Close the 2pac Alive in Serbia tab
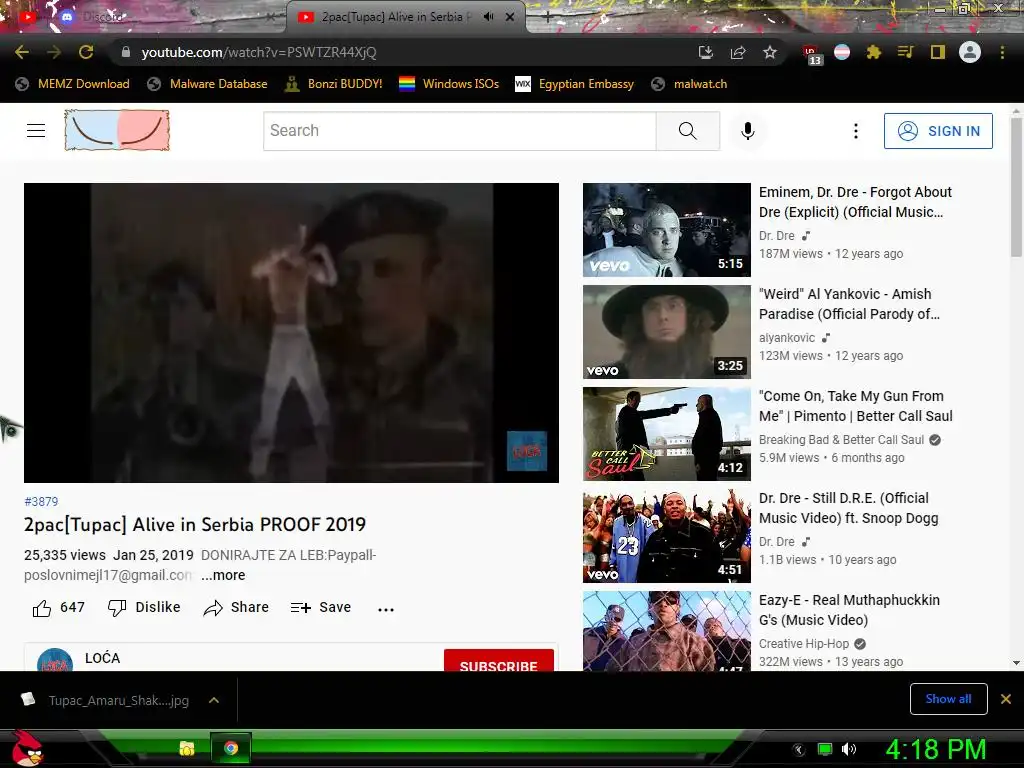Screen dimensions: 1024x768 510,17
